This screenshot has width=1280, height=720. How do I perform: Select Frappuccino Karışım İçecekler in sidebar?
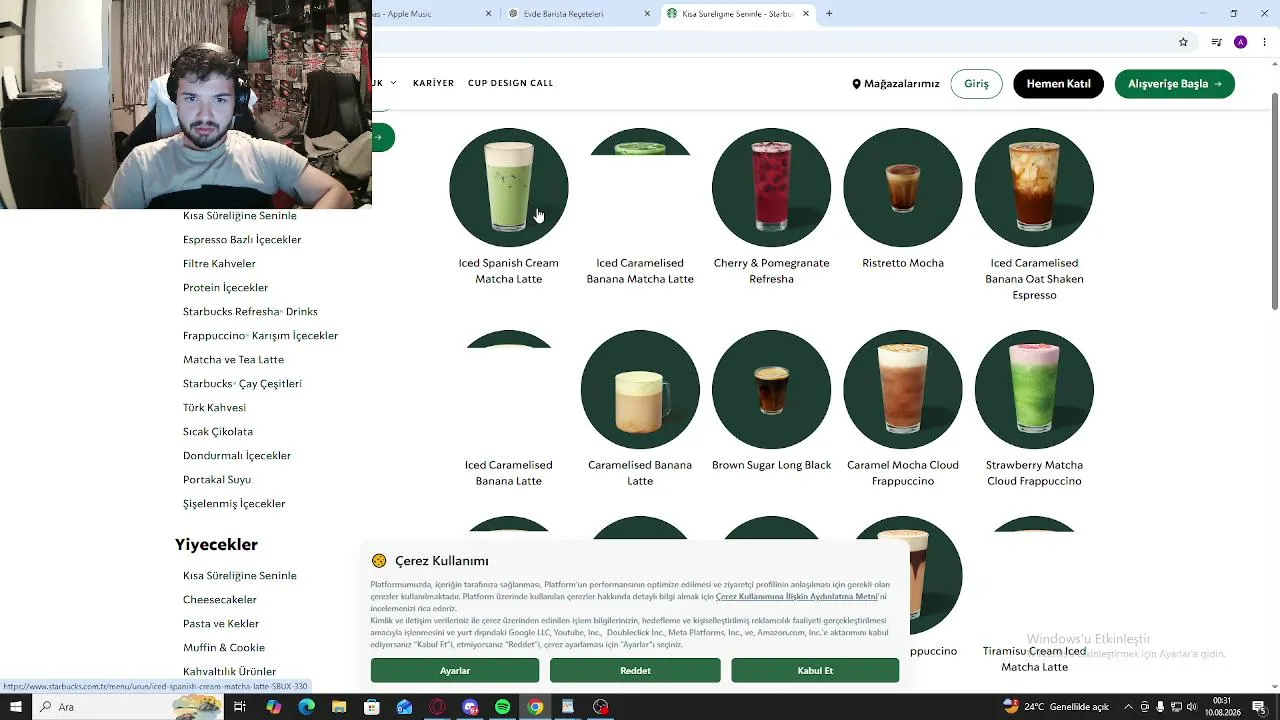tap(260, 335)
